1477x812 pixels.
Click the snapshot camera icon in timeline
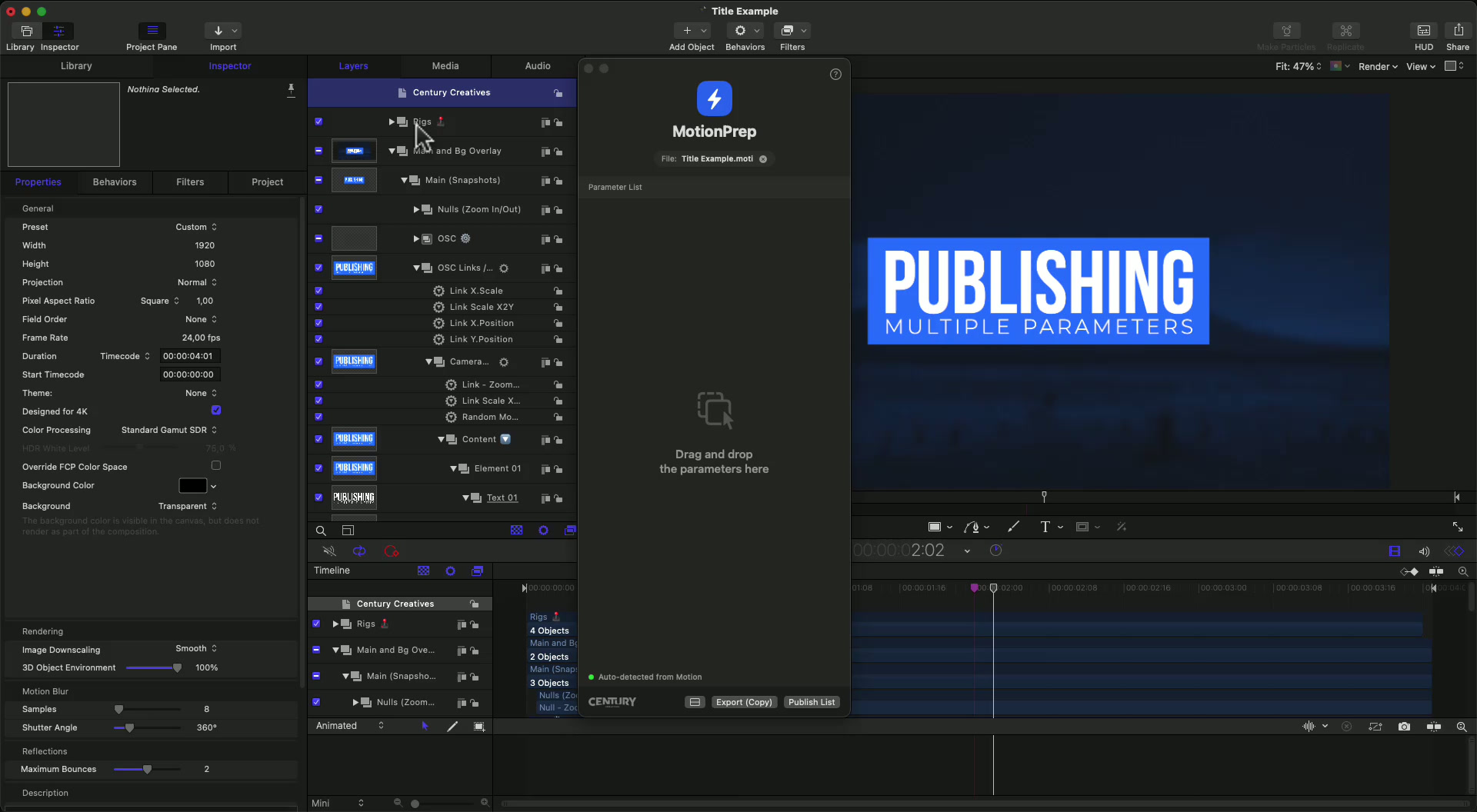tap(1404, 727)
